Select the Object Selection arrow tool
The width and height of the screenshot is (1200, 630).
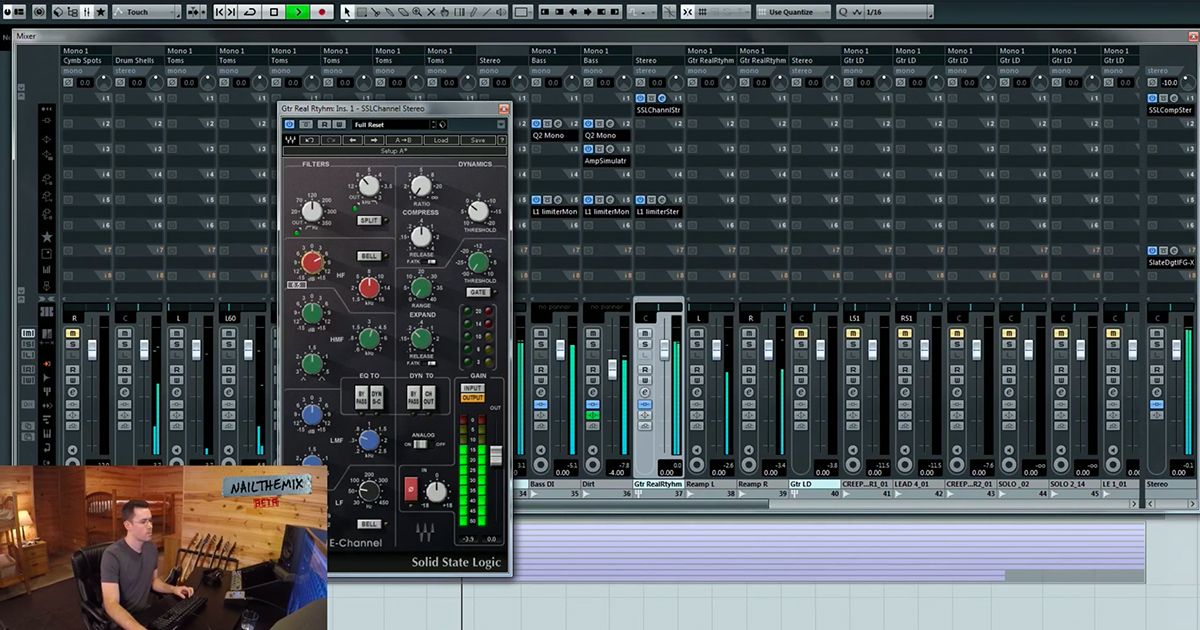click(x=347, y=12)
